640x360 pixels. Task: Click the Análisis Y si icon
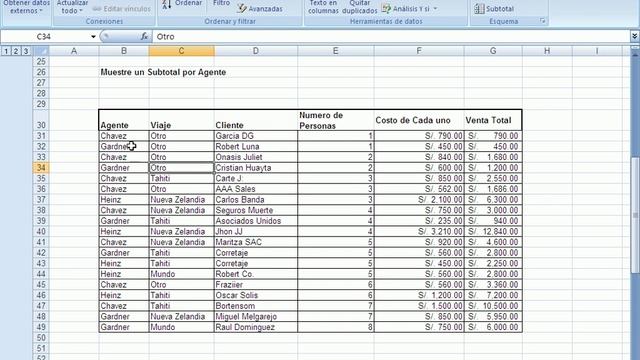coord(386,8)
